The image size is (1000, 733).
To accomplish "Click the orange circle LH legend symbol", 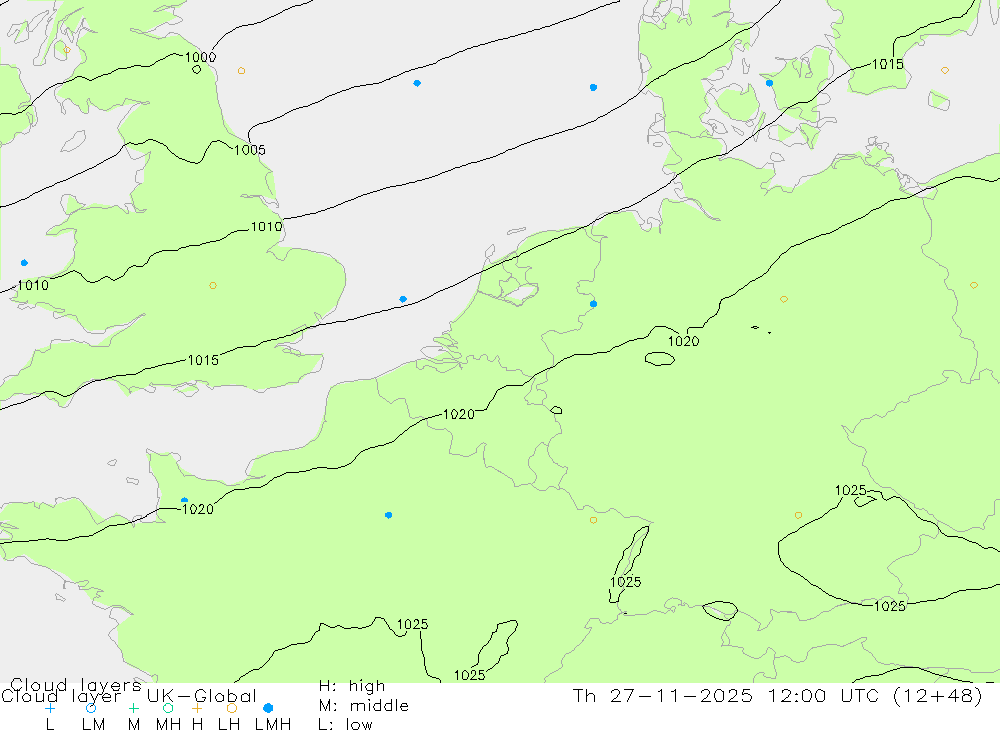I will 232,708.
